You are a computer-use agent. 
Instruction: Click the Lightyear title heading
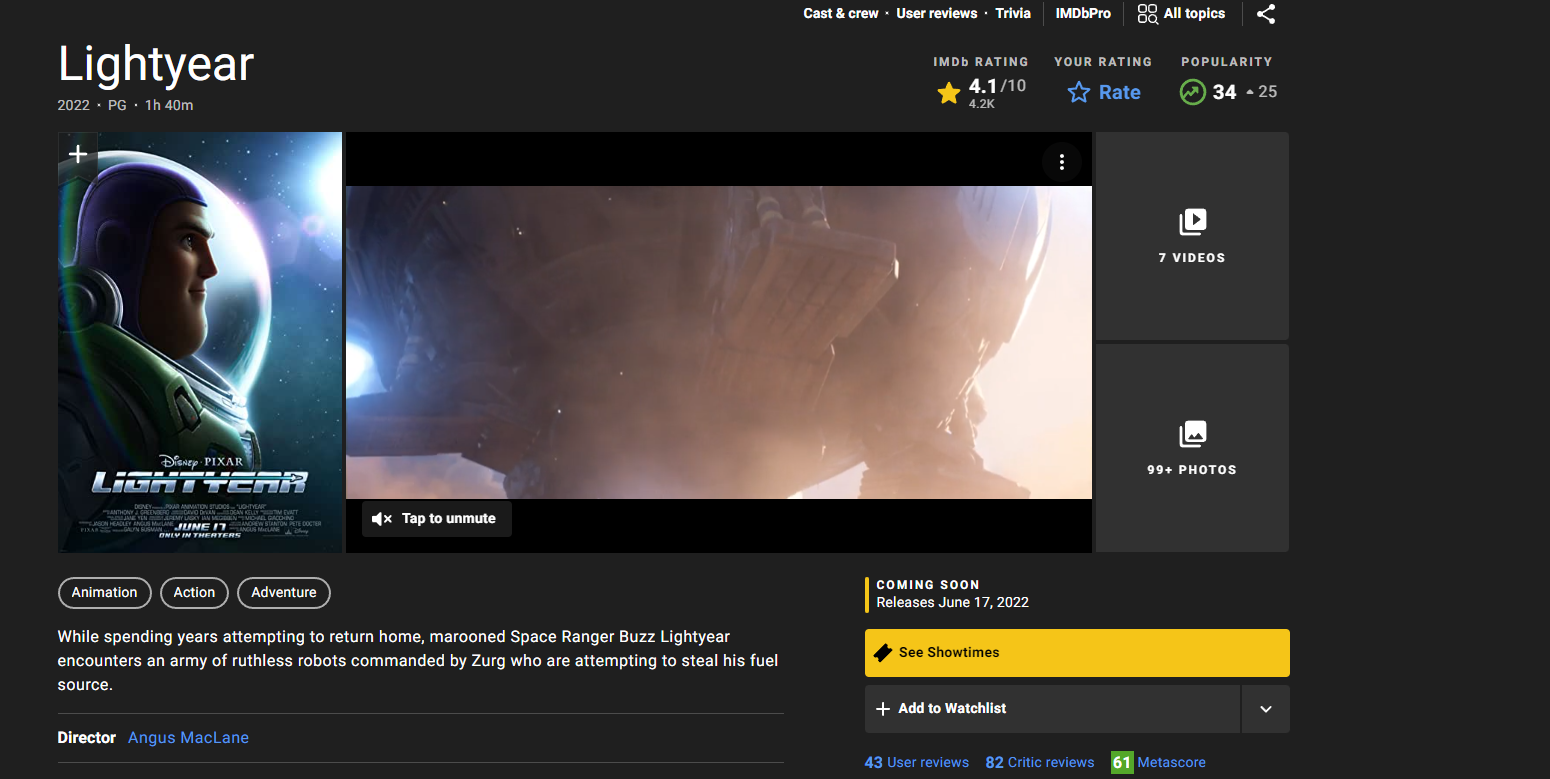(x=156, y=64)
